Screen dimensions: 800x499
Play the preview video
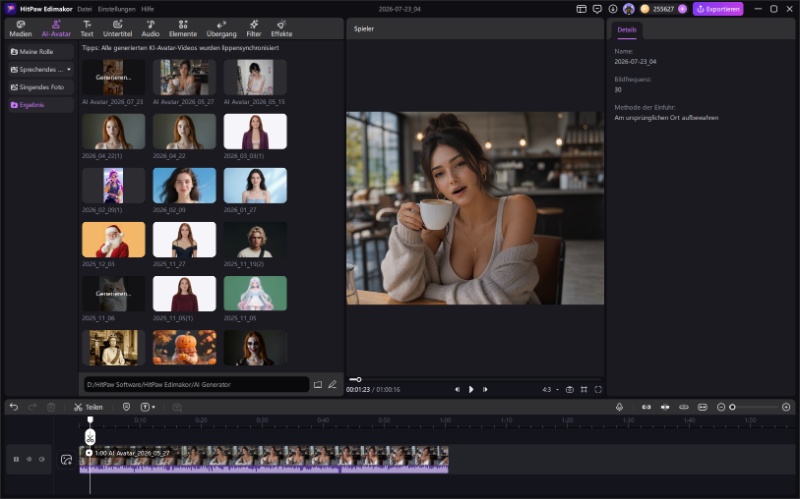[471, 389]
